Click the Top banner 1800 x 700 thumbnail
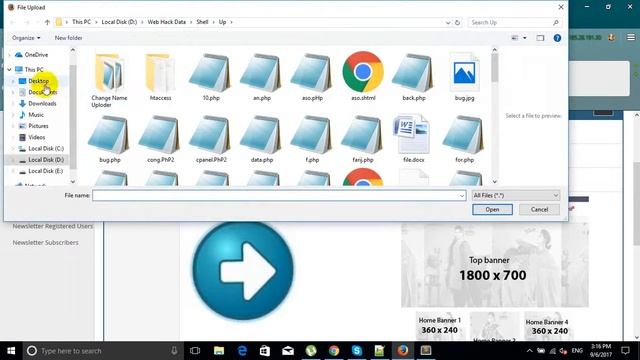Viewport: 640px width, 360px height. pos(495,265)
